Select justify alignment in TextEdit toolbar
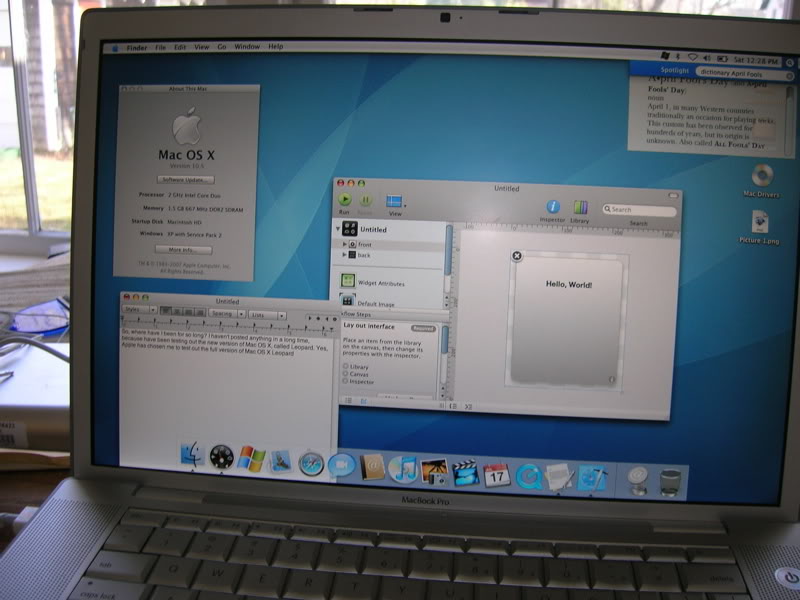 [x=189, y=312]
